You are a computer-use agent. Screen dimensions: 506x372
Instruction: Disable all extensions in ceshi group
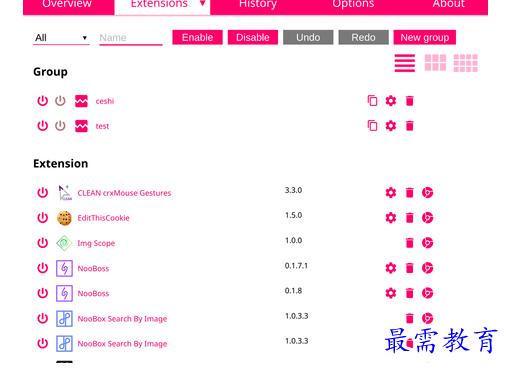[60, 101]
